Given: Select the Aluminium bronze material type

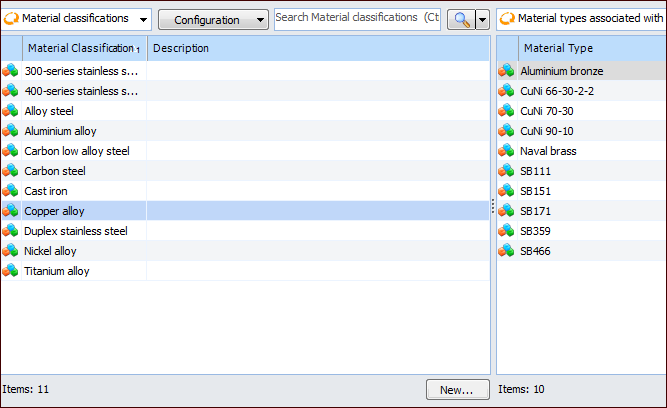Looking at the screenshot, I should pos(562,71).
